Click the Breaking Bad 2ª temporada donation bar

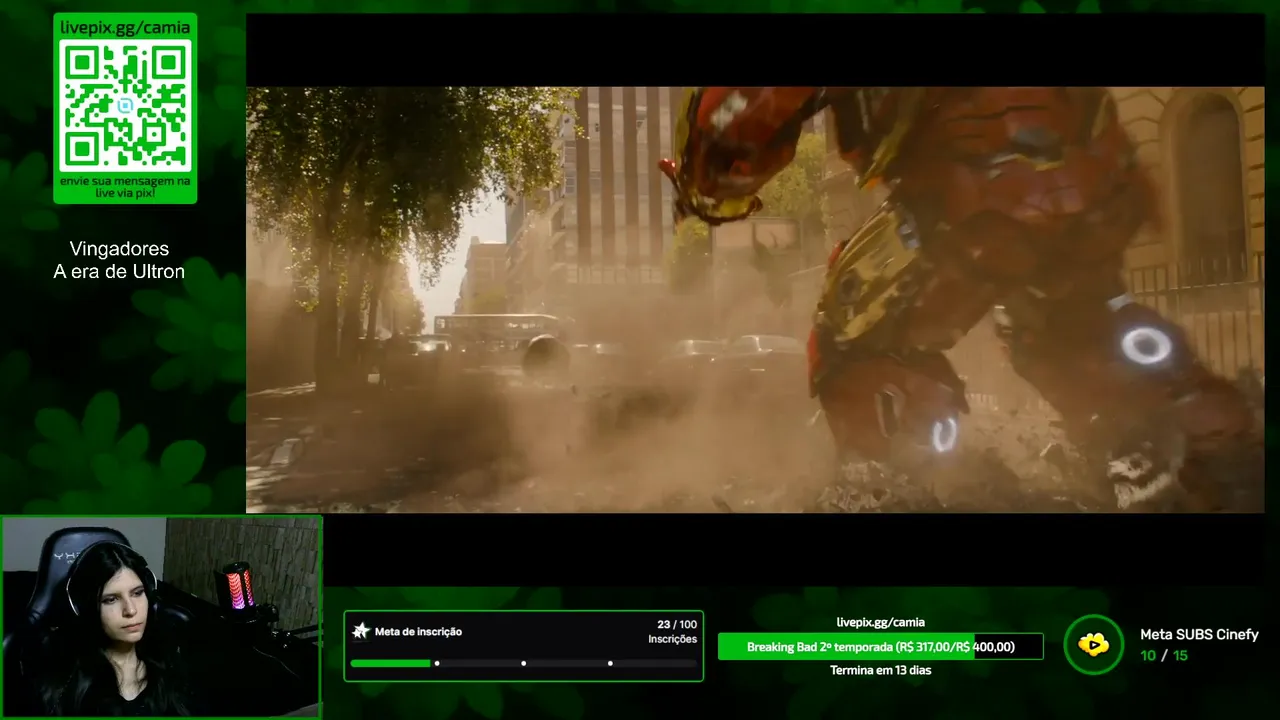(x=880, y=647)
